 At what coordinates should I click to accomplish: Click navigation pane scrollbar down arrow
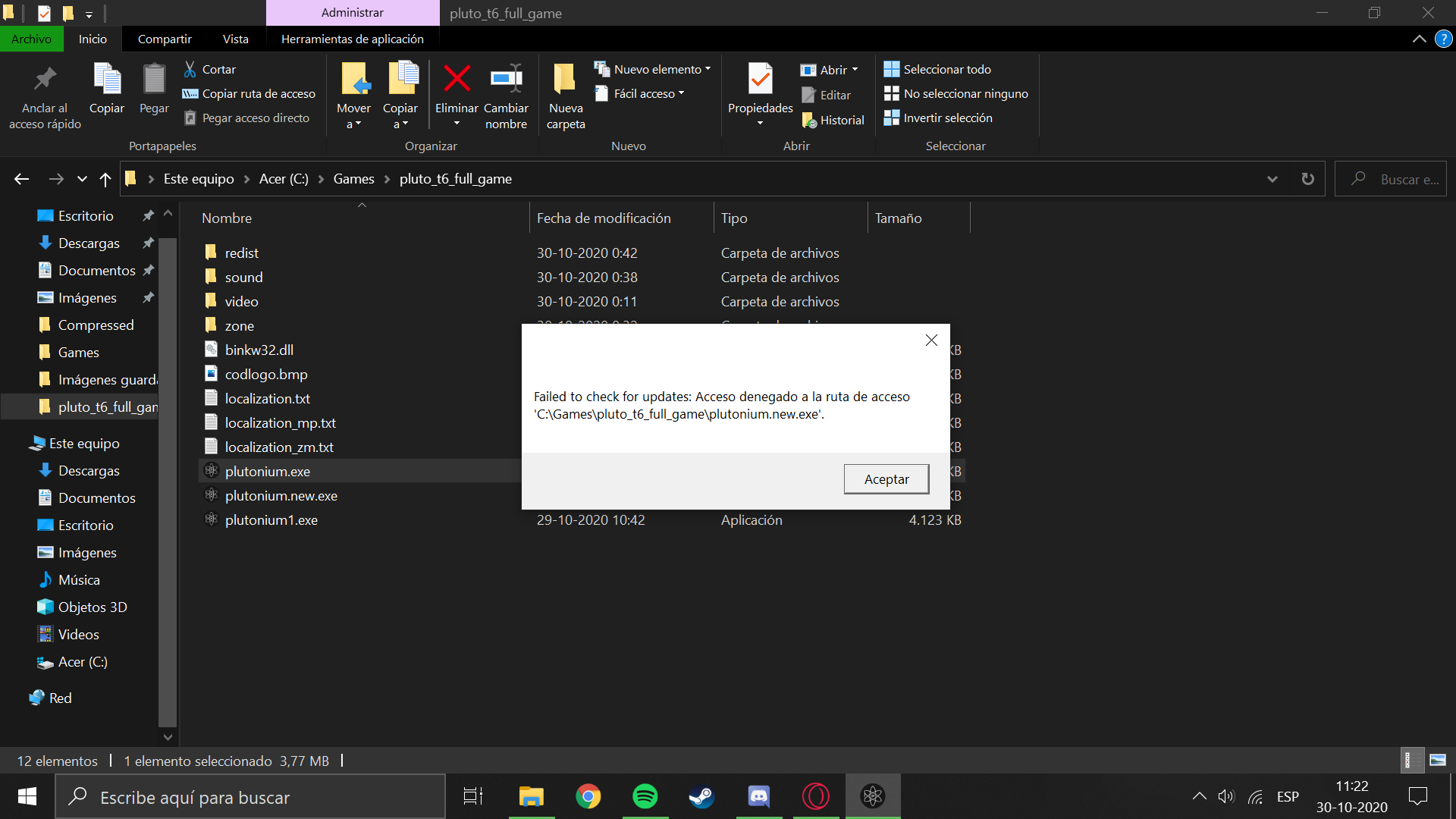tap(168, 736)
